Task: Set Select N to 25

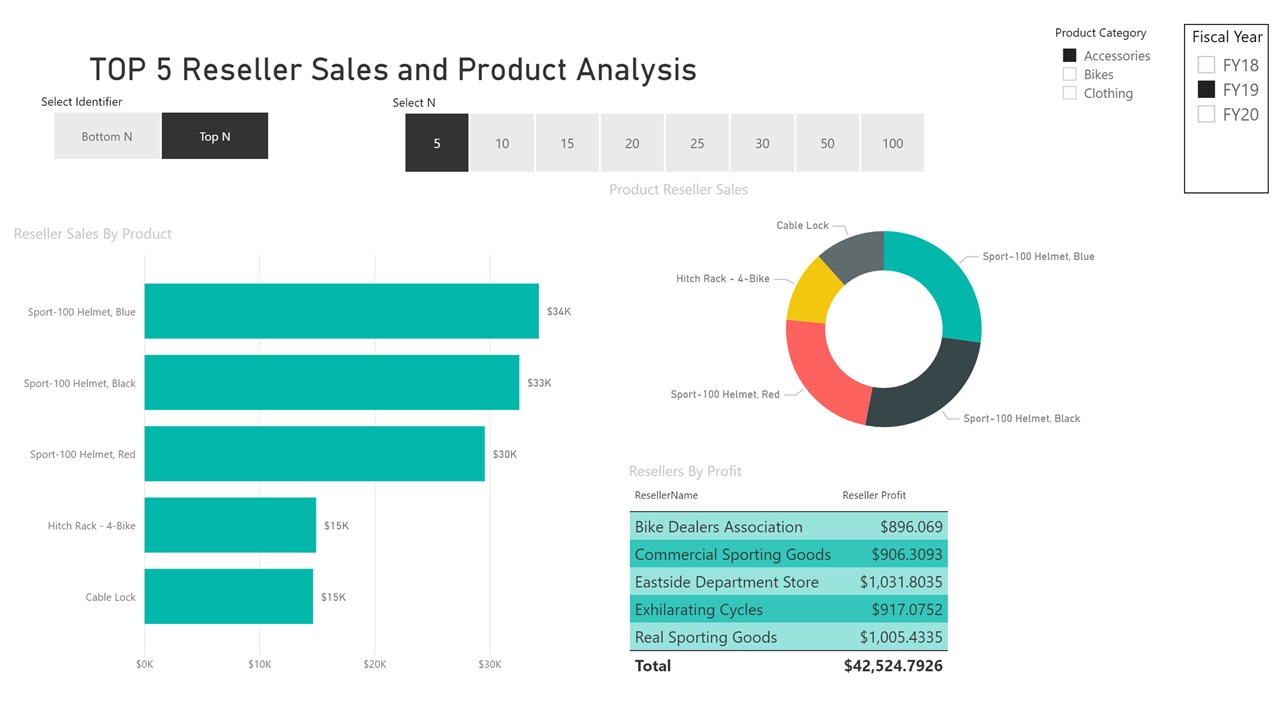Action: [x=697, y=143]
